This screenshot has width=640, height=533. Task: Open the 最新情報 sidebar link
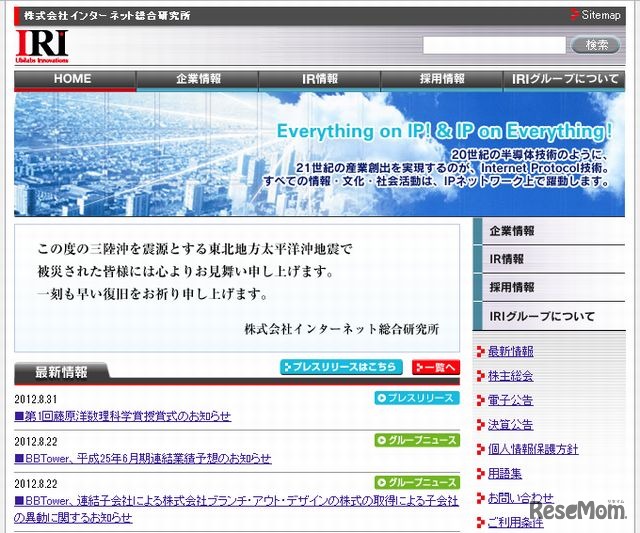[x=511, y=351]
